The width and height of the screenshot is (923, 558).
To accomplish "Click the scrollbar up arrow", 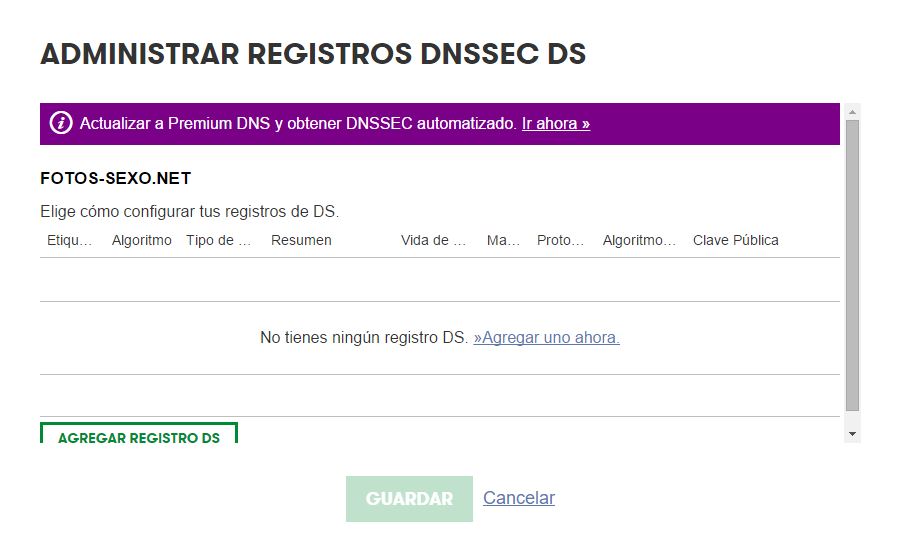I will click(x=852, y=112).
